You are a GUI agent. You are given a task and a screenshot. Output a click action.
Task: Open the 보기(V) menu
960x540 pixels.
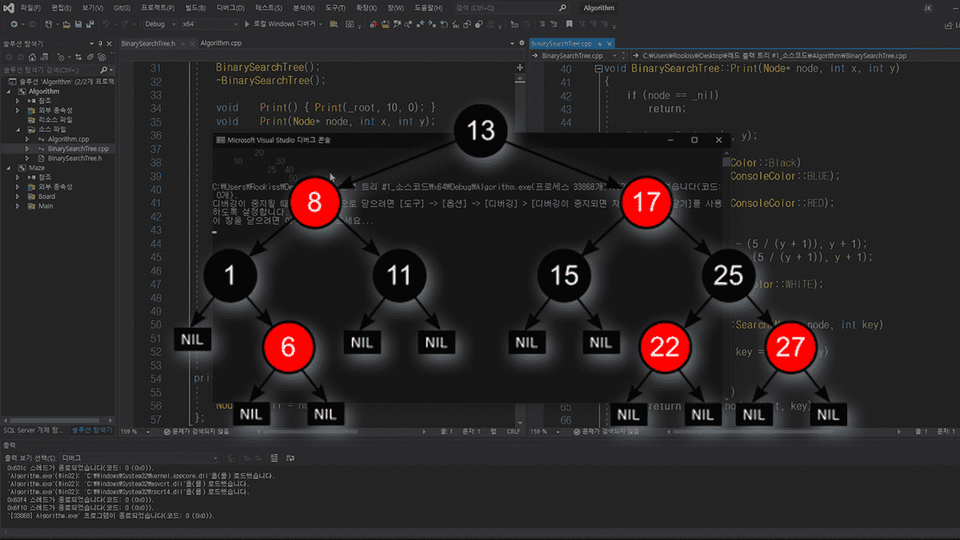click(92, 8)
